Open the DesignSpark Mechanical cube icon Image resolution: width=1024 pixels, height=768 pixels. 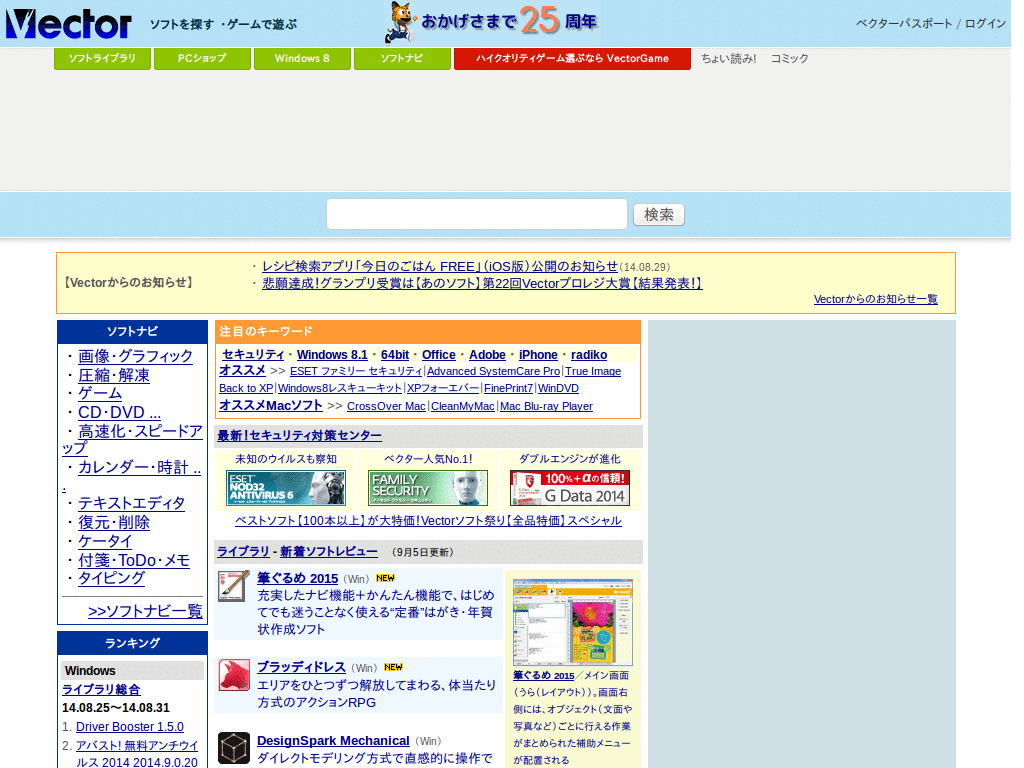234,748
